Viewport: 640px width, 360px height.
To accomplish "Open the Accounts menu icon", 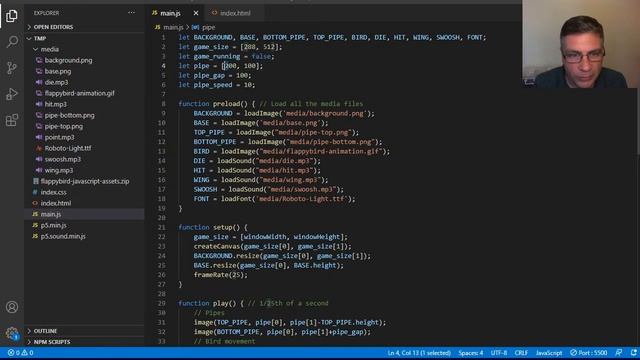I will pyautogui.click(x=12, y=307).
